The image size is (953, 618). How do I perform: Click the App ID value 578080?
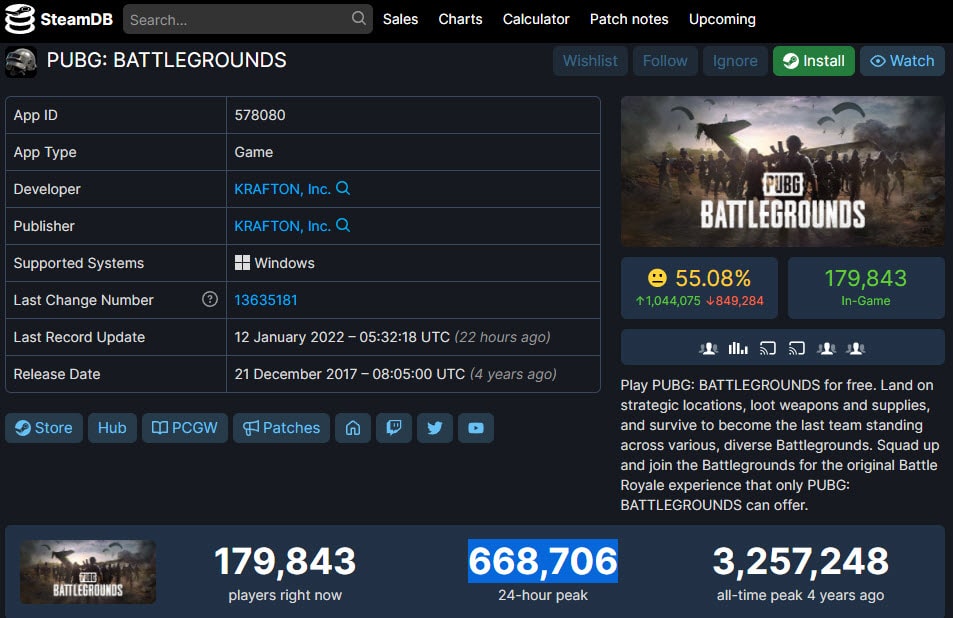pos(260,115)
